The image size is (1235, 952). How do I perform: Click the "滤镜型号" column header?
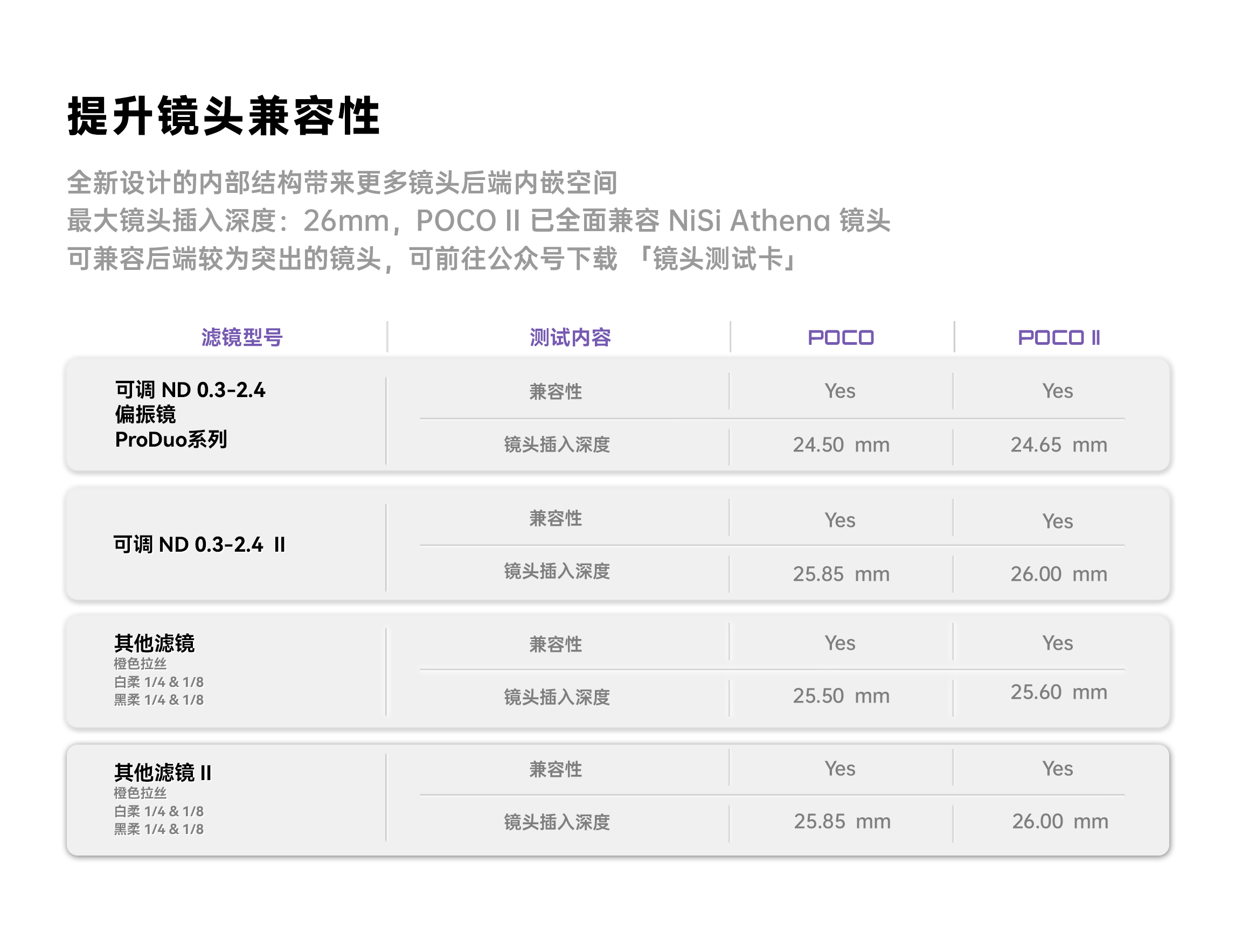(x=242, y=337)
